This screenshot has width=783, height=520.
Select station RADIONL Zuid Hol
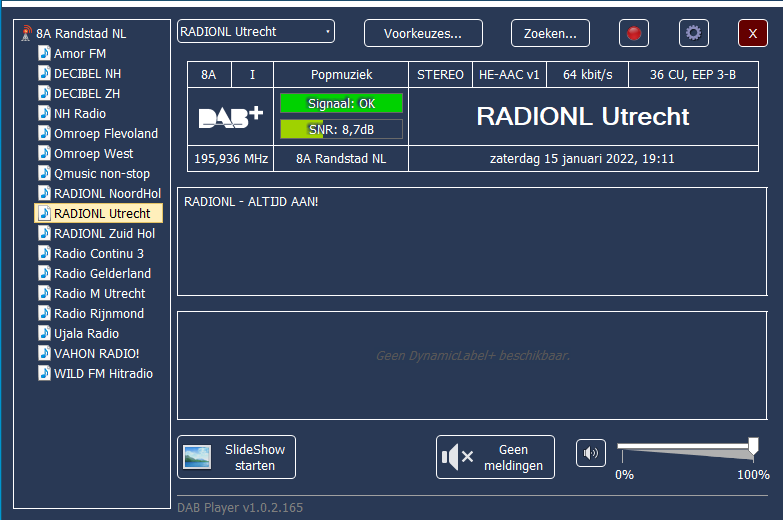coord(104,233)
